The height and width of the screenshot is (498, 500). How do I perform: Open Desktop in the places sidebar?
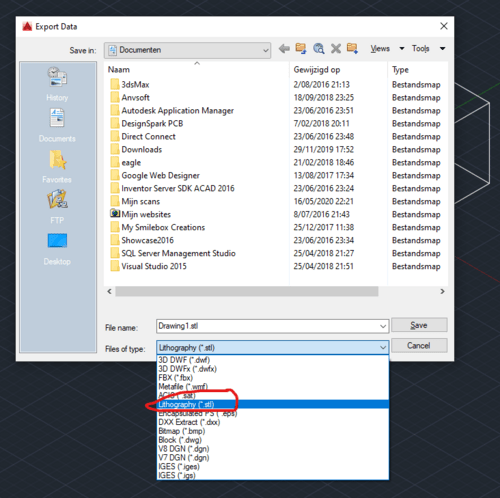[57, 249]
